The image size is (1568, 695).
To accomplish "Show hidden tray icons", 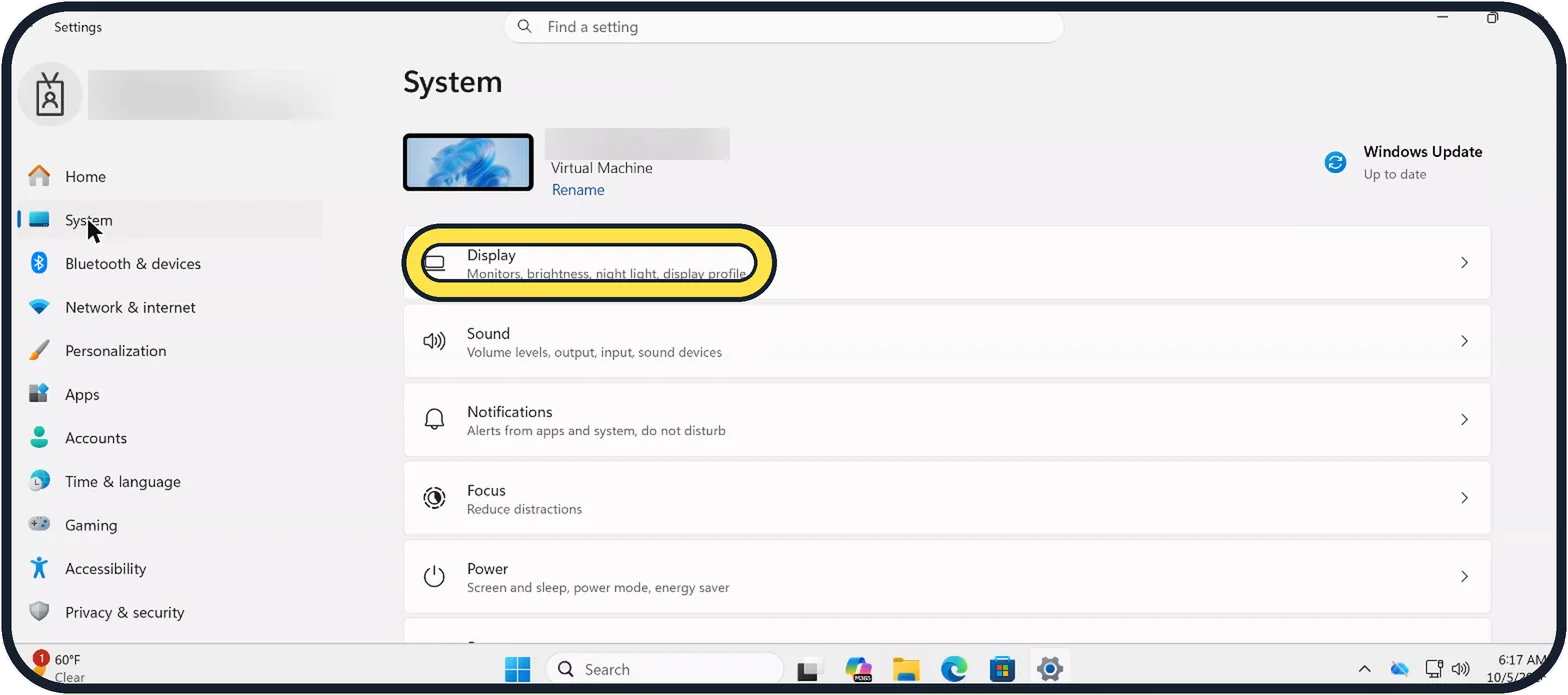I will pyautogui.click(x=1364, y=669).
